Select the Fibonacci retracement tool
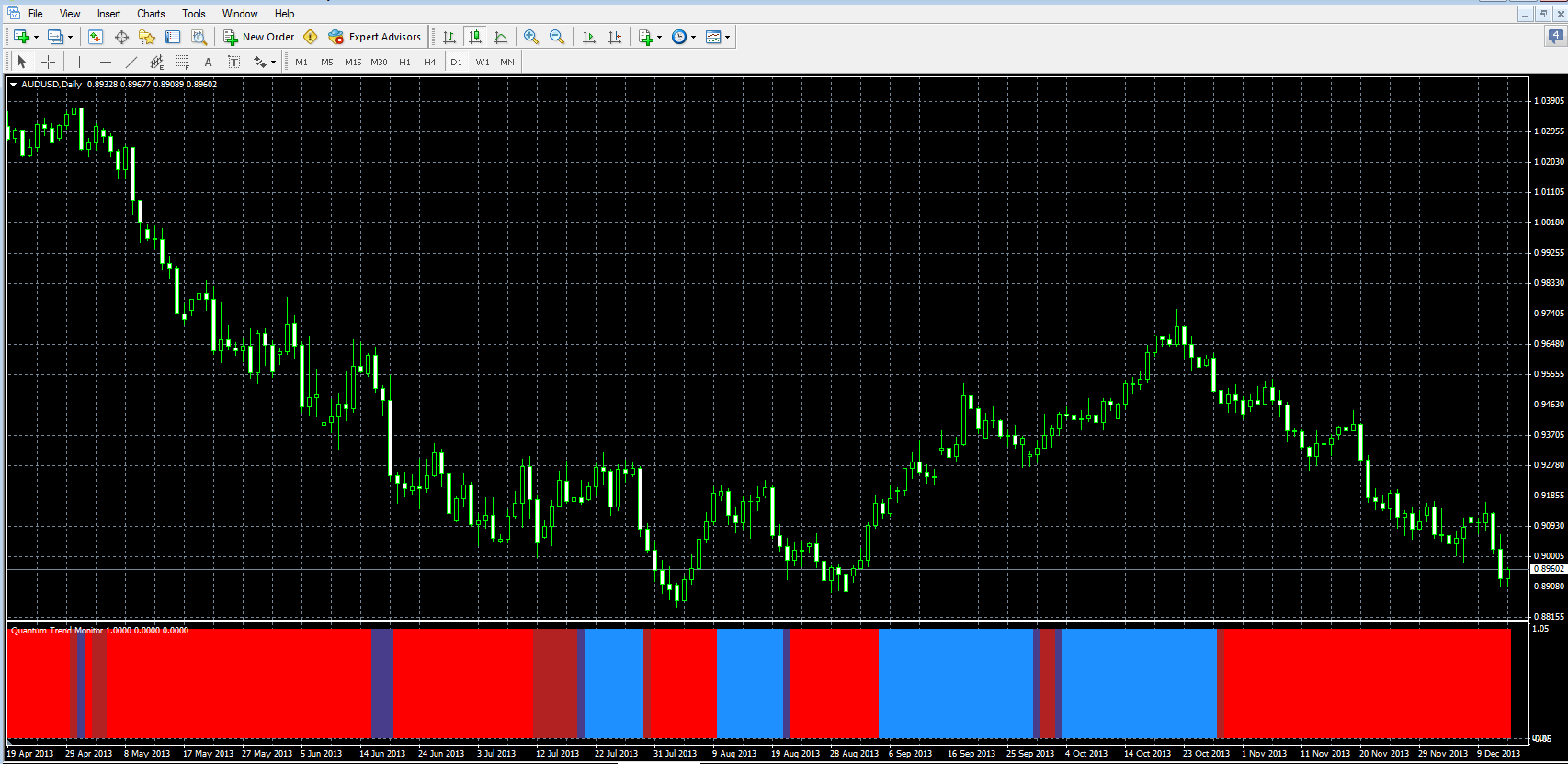The image size is (1568, 764). tap(183, 62)
